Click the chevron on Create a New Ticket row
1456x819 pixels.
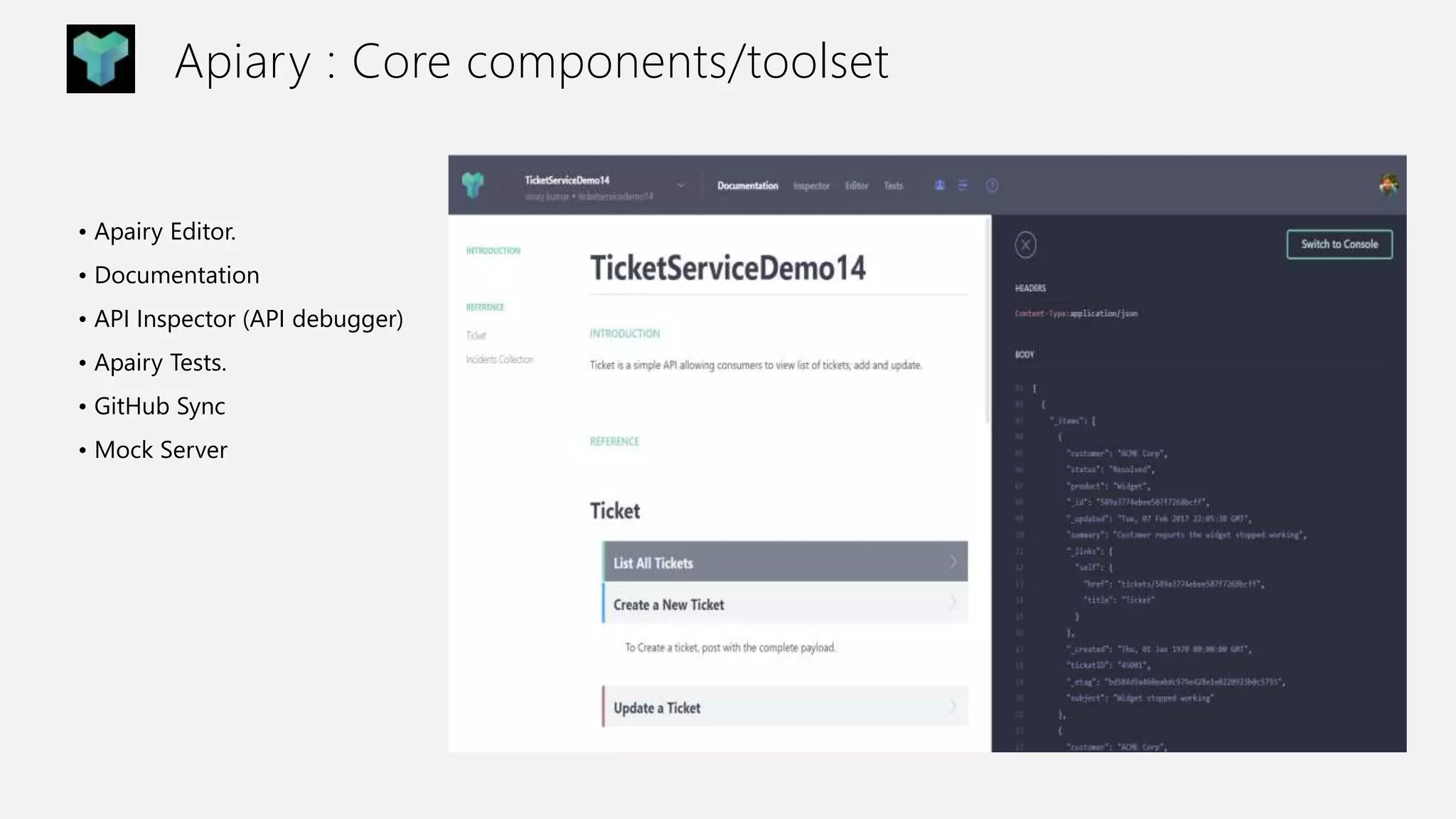[x=953, y=603]
